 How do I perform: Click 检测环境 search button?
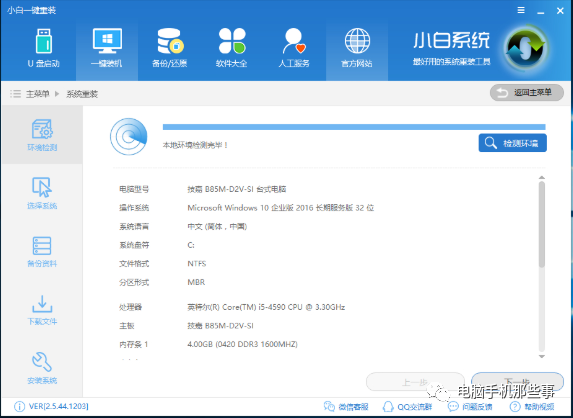(x=513, y=143)
